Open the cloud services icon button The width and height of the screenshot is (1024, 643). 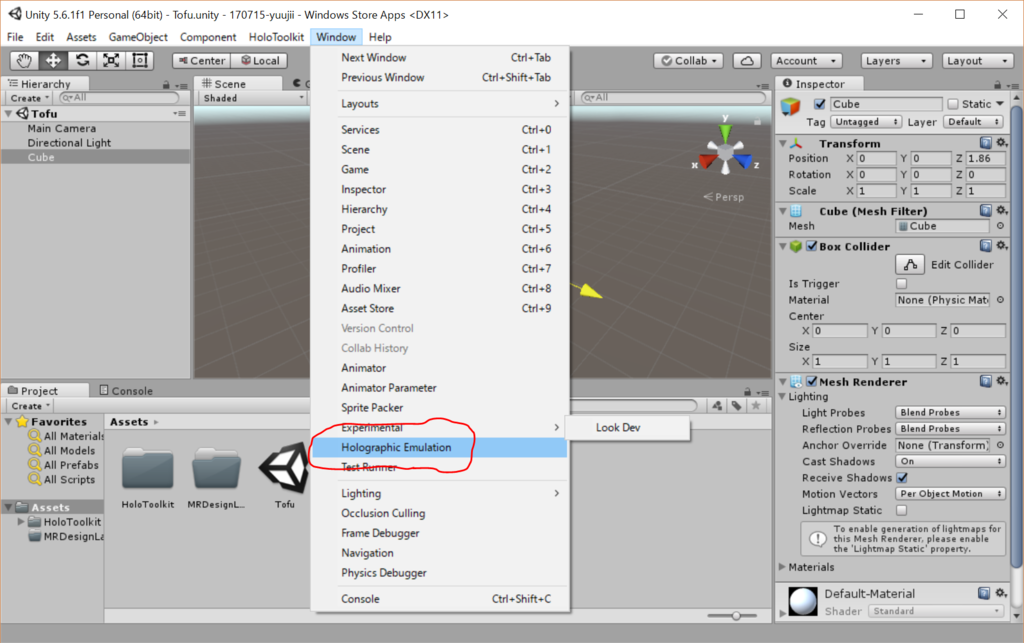click(x=746, y=61)
